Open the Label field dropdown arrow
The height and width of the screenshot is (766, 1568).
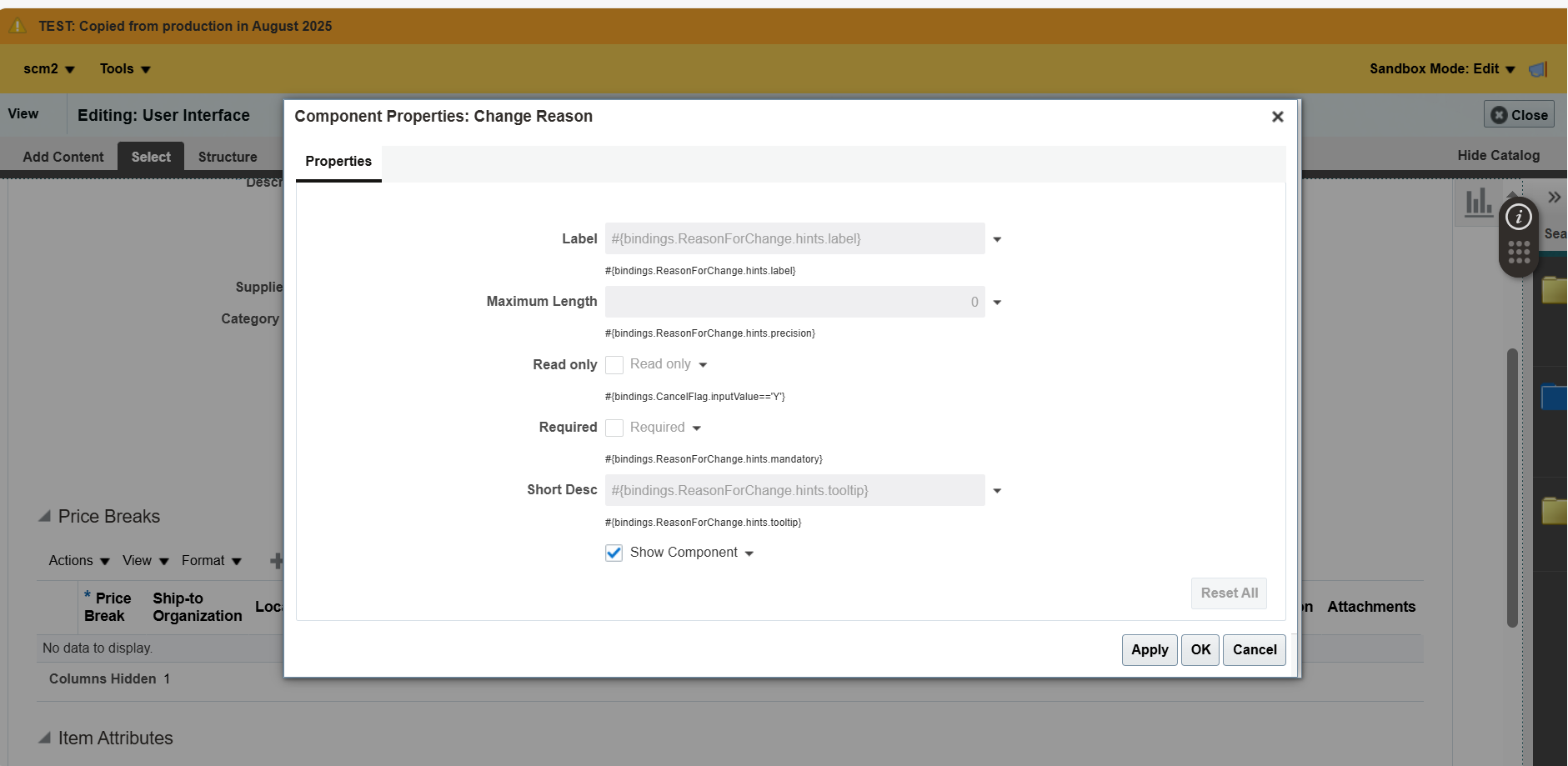pos(997,239)
